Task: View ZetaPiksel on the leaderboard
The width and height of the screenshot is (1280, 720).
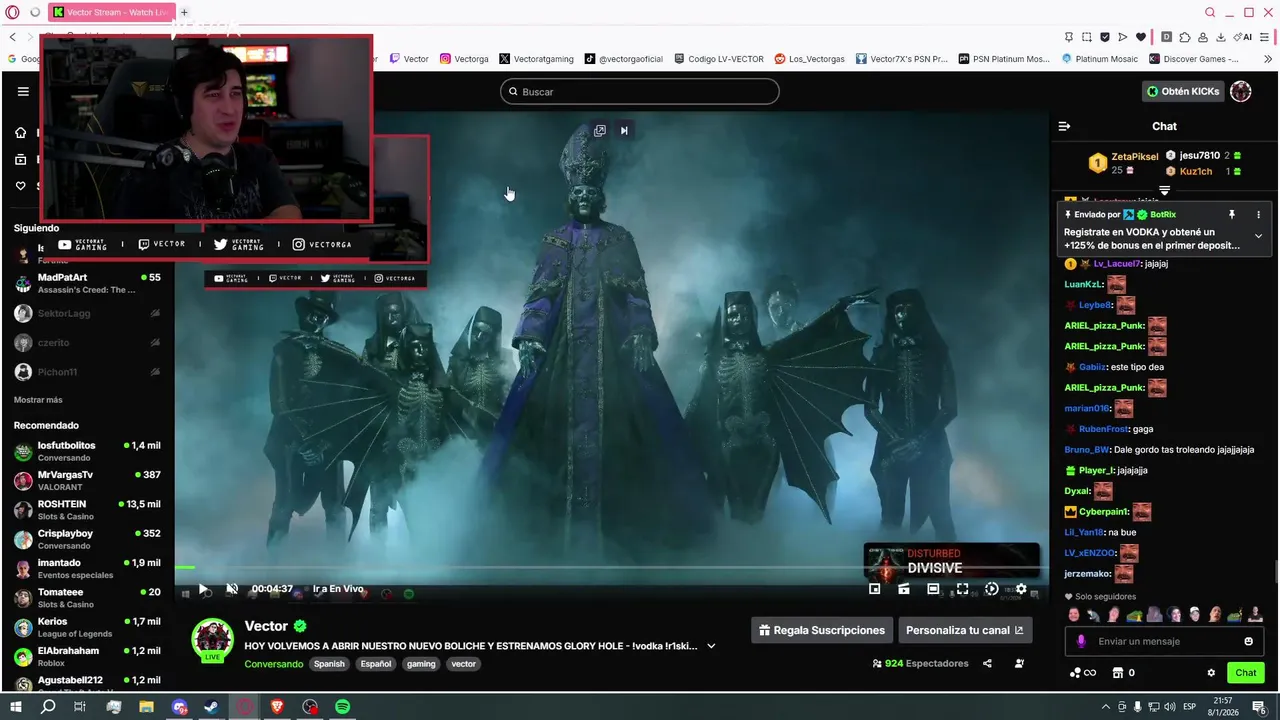Action: click(x=1134, y=156)
